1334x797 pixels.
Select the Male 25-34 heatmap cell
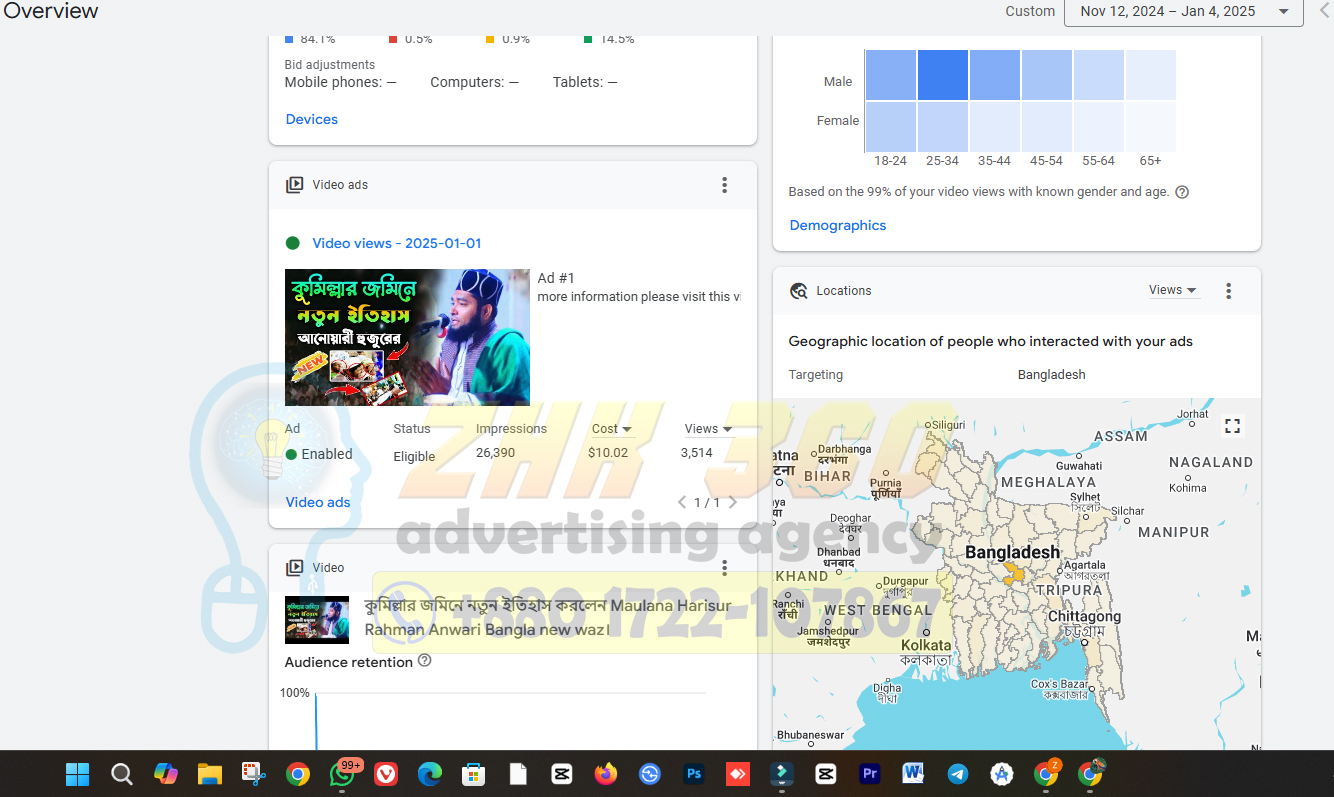click(942, 75)
